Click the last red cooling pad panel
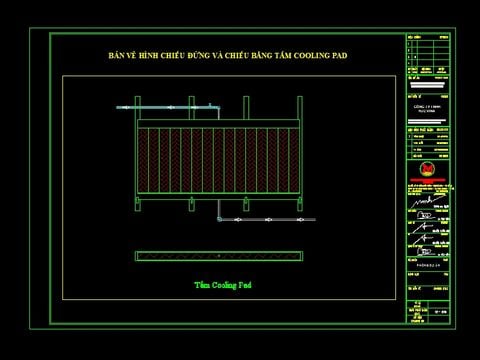 pos(294,160)
